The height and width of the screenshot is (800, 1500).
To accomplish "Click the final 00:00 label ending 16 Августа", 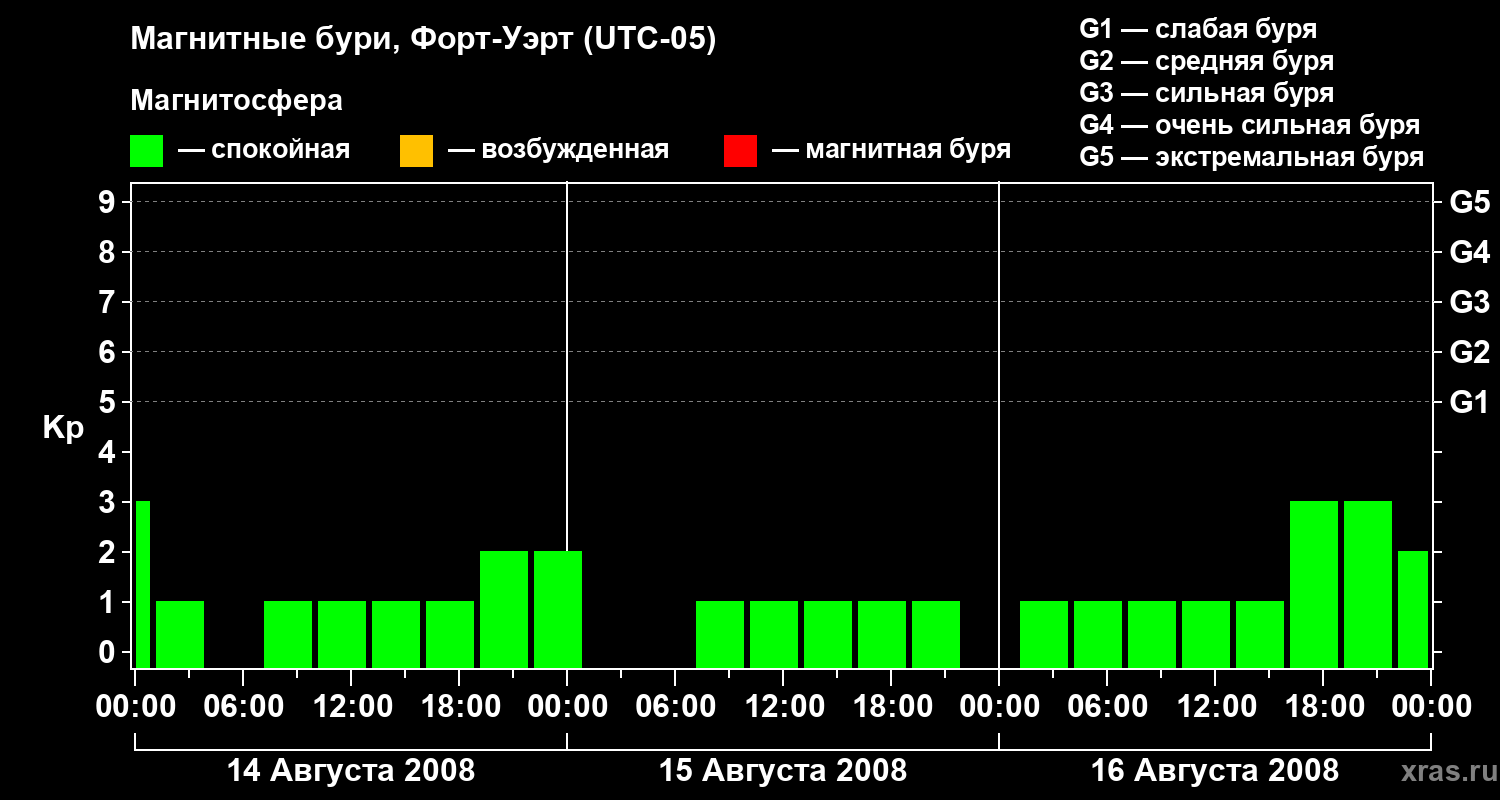I will pyautogui.click(x=1431, y=707).
